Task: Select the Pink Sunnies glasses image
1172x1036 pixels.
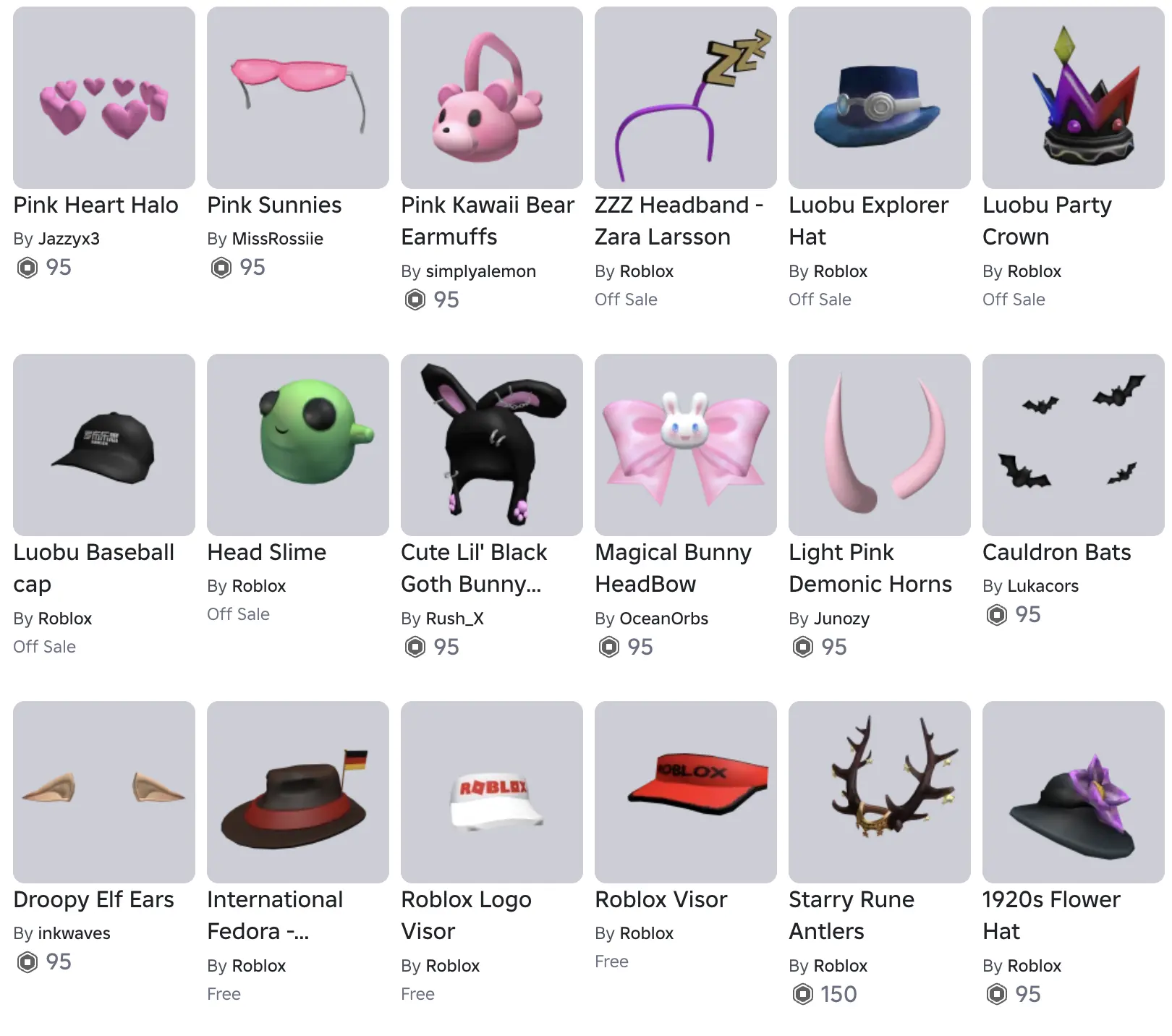Action: tap(298, 98)
